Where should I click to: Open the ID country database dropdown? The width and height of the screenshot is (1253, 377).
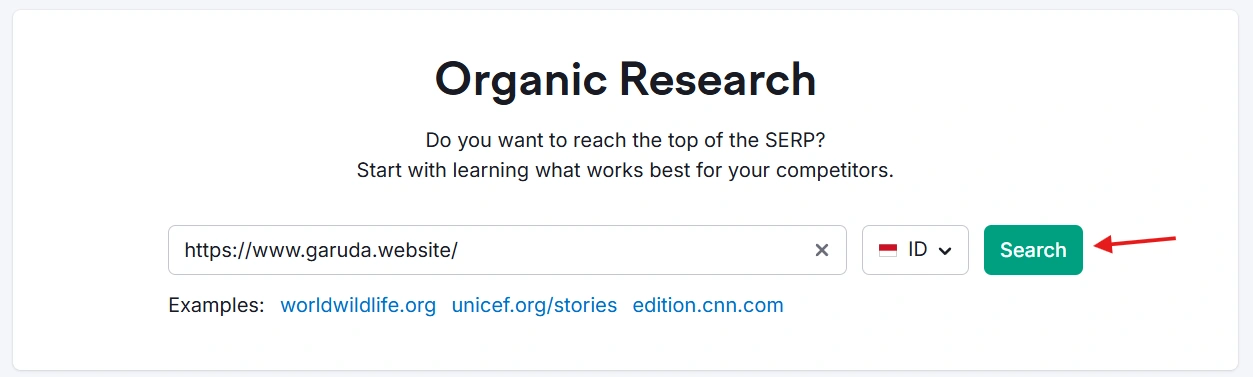coord(915,250)
